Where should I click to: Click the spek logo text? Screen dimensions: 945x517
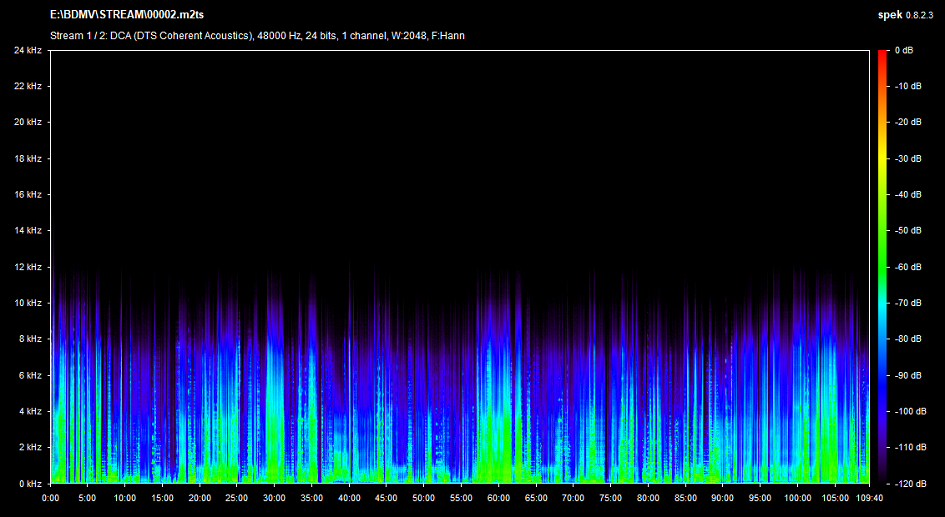pyautogui.click(x=889, y=16)
